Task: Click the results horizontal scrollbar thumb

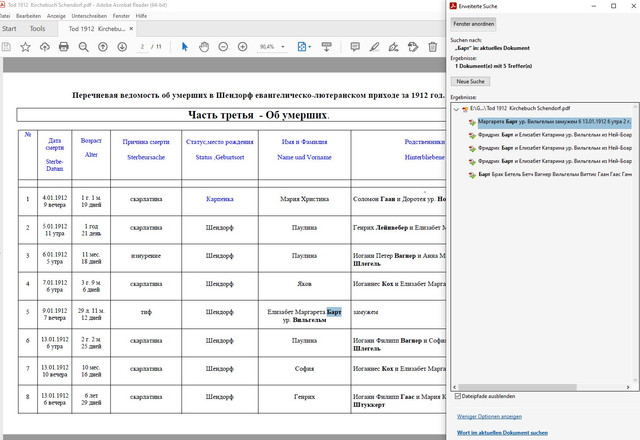Action: point(517,387)
